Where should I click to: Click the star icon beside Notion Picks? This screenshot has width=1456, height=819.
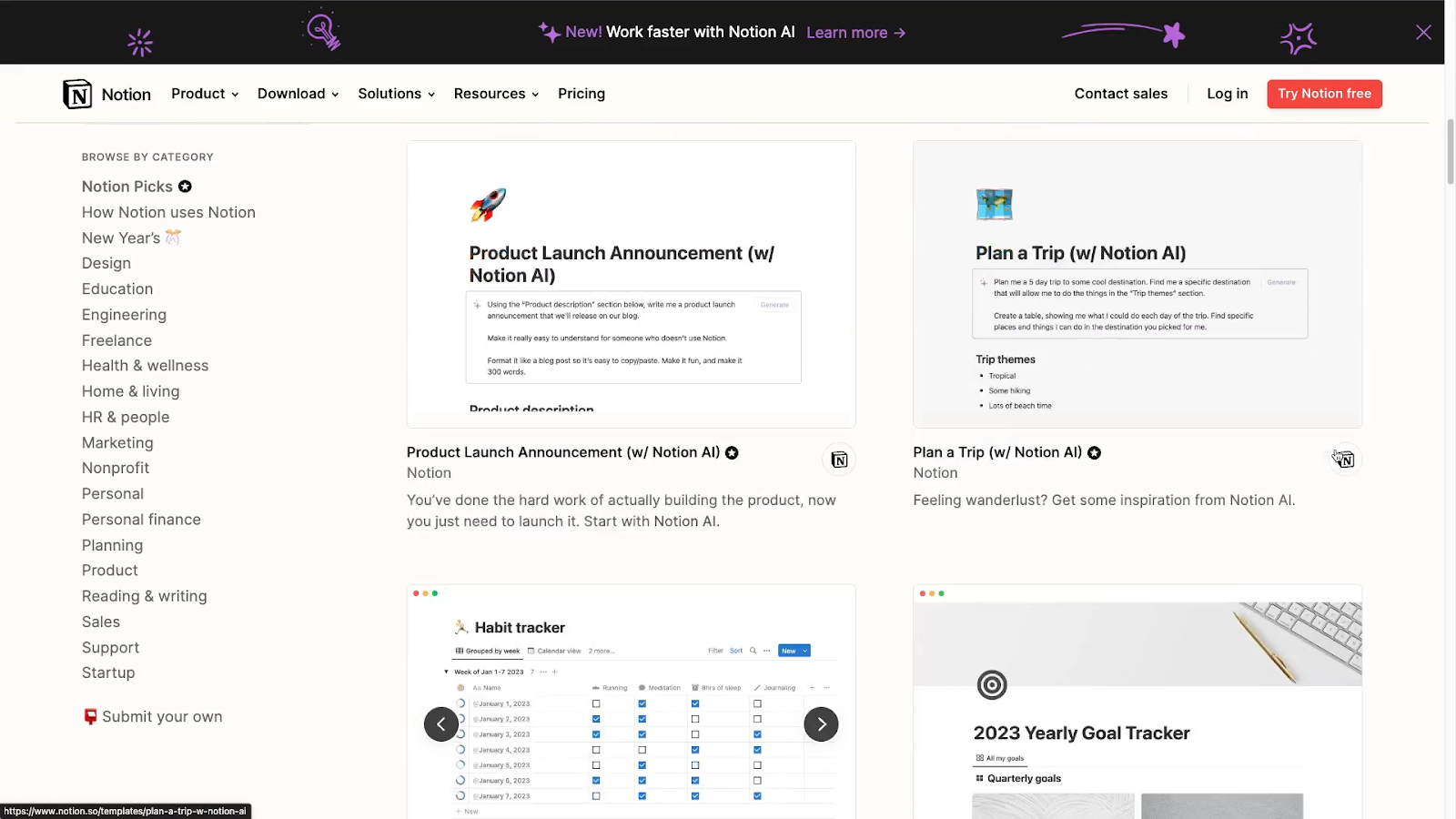pyautogui.click(x=185, y=186)
